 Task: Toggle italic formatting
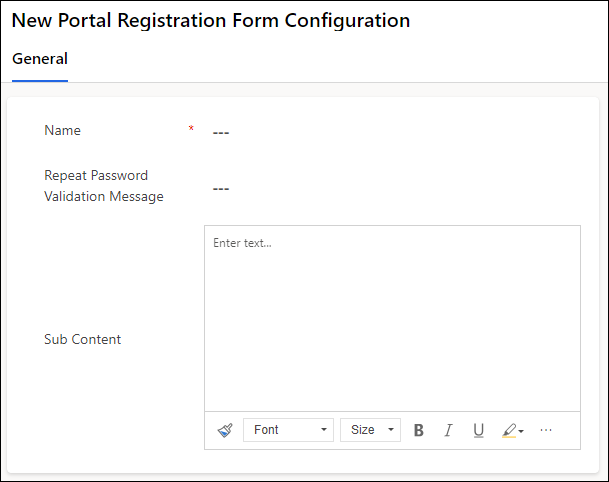(448, 430)
